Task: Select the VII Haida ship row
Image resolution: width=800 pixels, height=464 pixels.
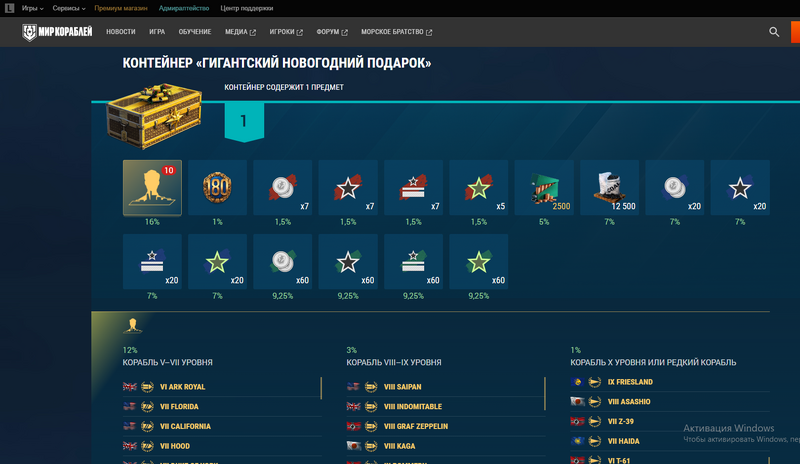Action: coord(669,441)
